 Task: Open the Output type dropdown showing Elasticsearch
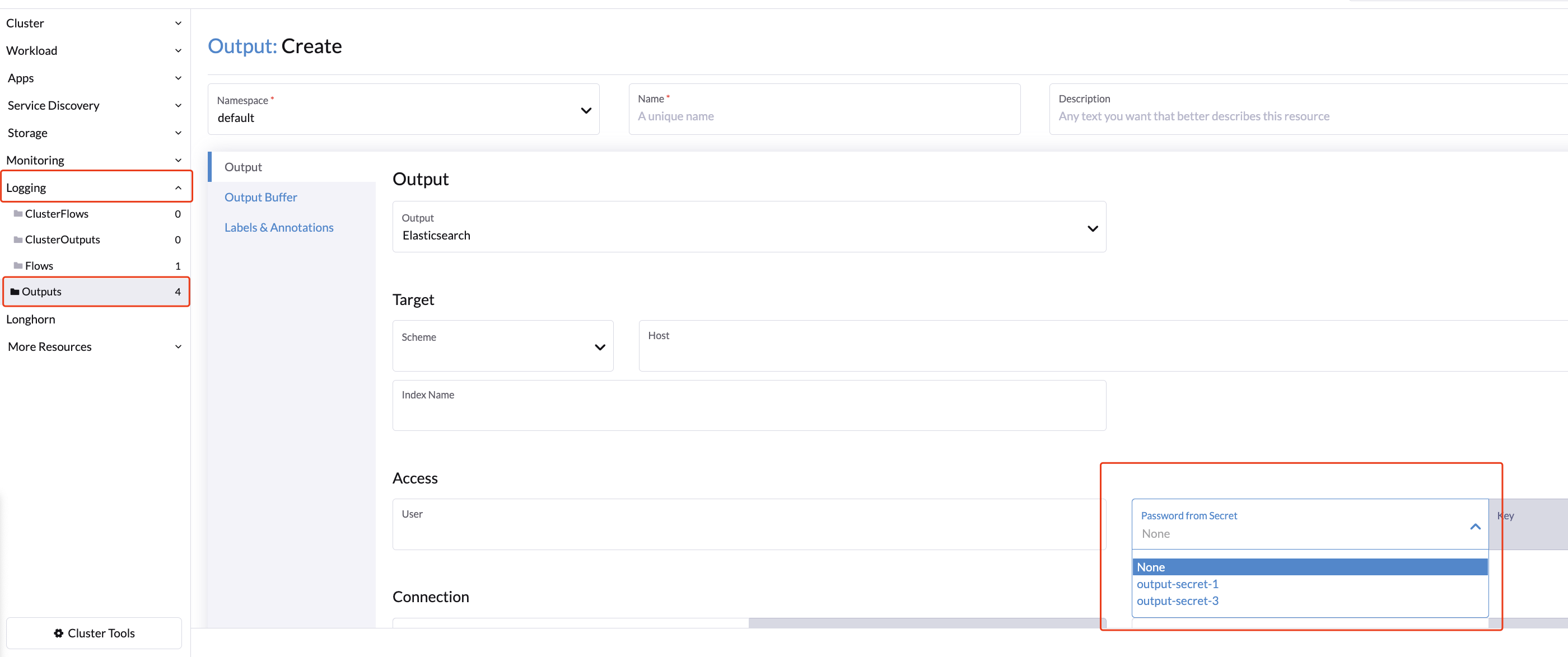click(1093, 228)
